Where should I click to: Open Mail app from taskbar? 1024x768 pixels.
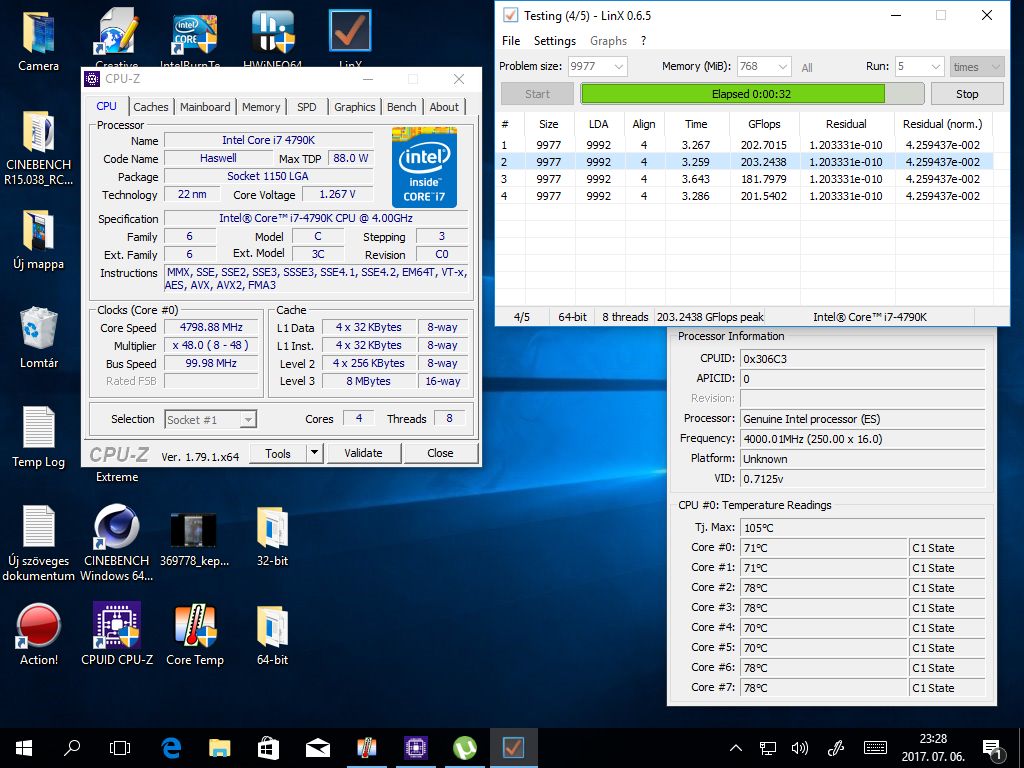[x=317, y=748]
